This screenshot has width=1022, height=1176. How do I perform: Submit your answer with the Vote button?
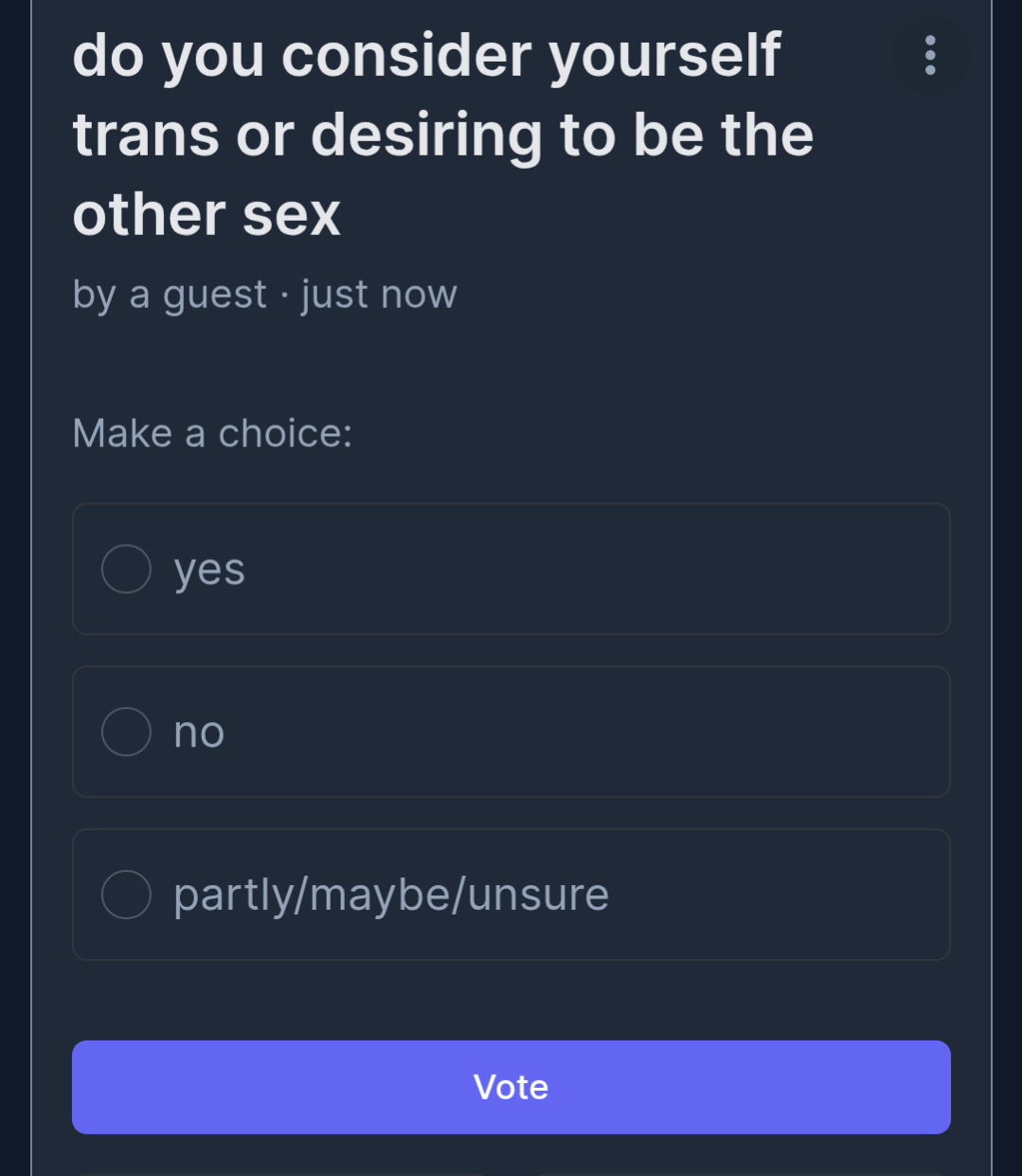point(511,1087)
